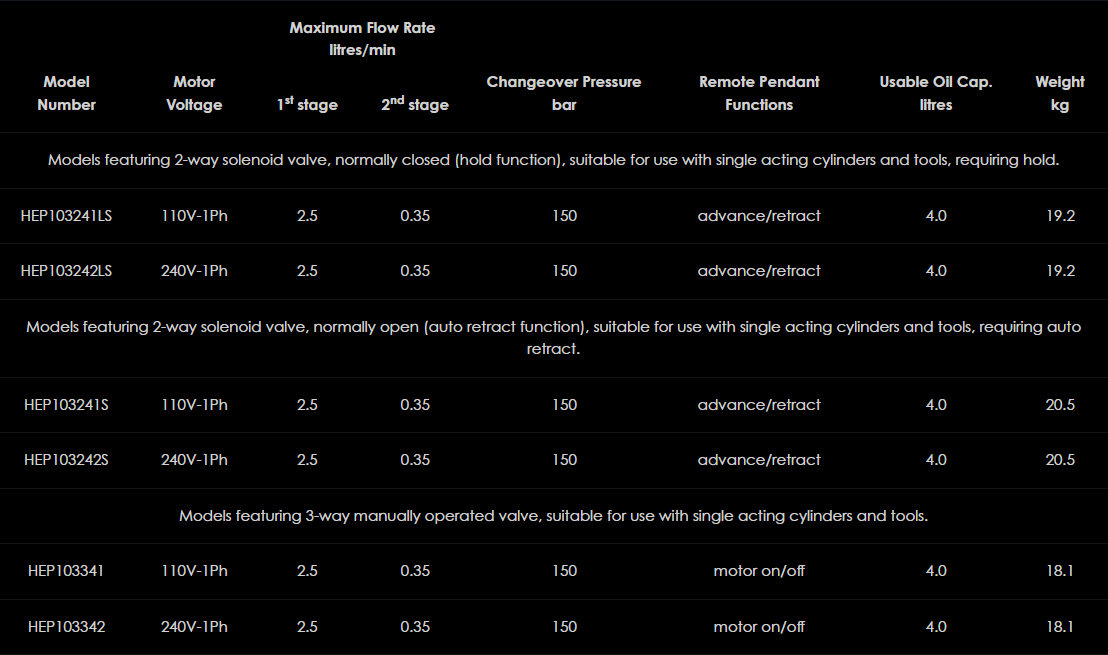Select the auto retract function description row
The image size is (1108, 655).
click(553, 338)
